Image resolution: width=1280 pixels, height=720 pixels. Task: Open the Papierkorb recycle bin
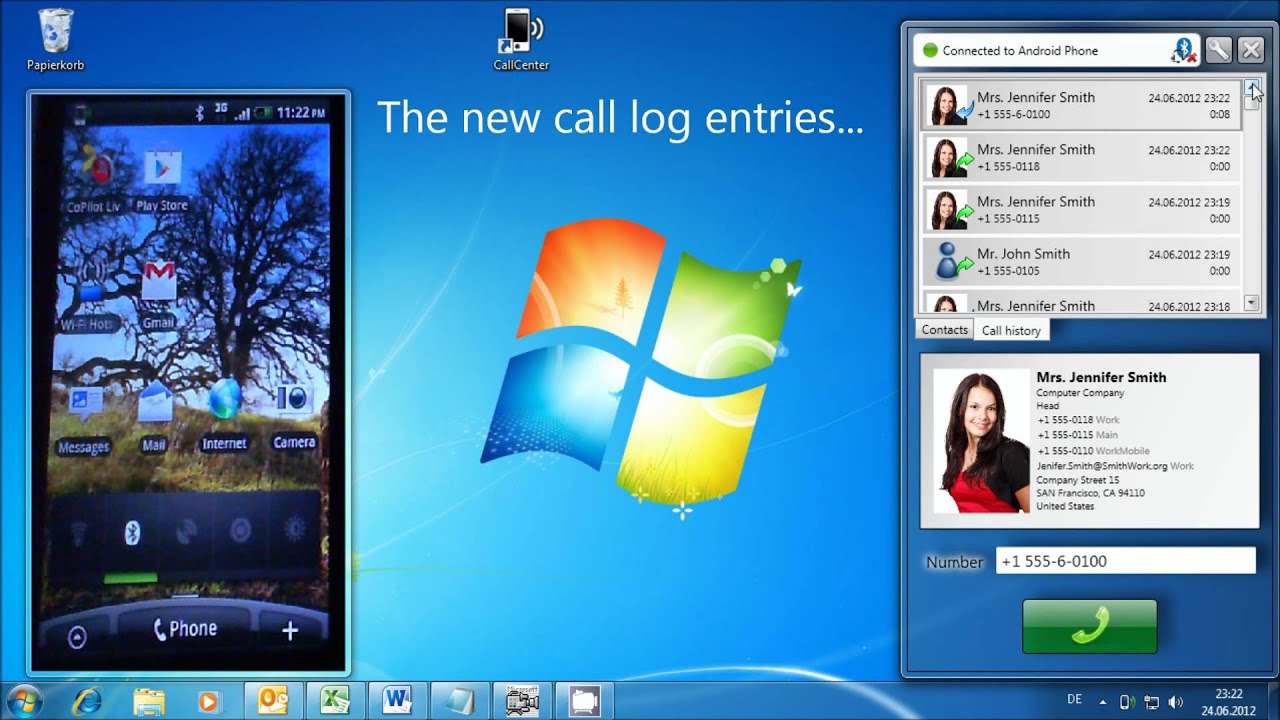pos(55,39)
